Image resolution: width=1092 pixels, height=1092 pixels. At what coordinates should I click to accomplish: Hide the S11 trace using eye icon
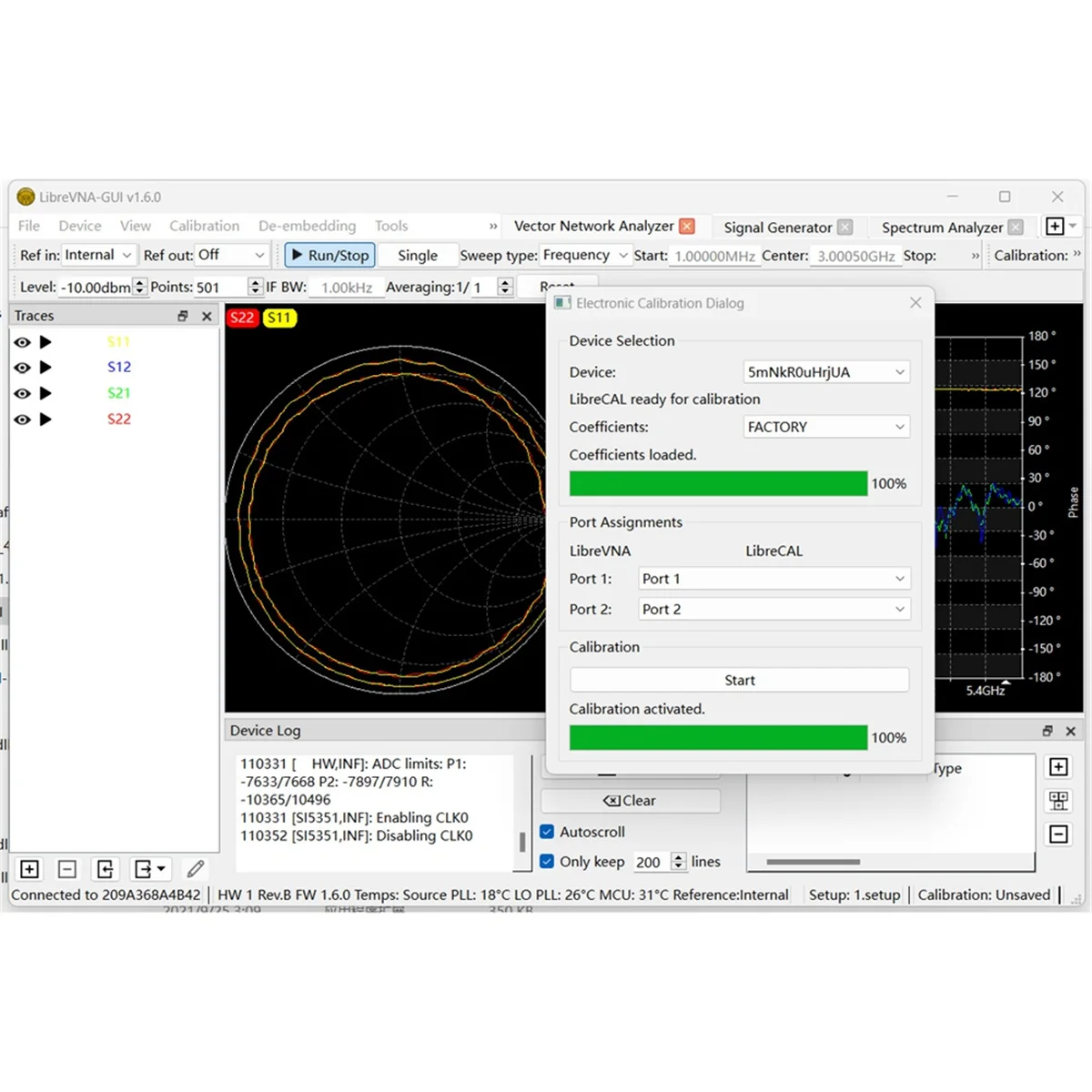point(22,342)
